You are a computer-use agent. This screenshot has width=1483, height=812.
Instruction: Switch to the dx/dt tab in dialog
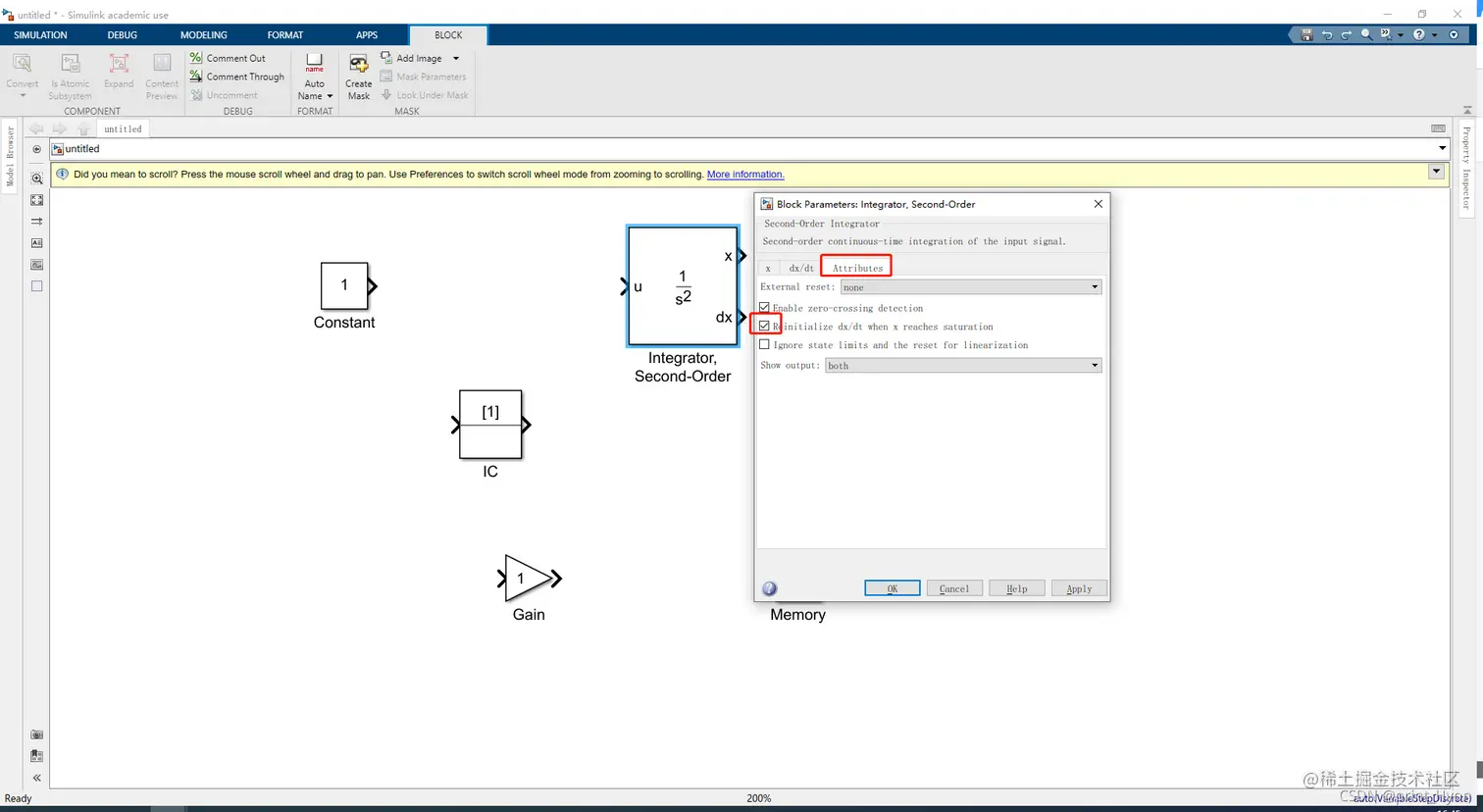801,268
